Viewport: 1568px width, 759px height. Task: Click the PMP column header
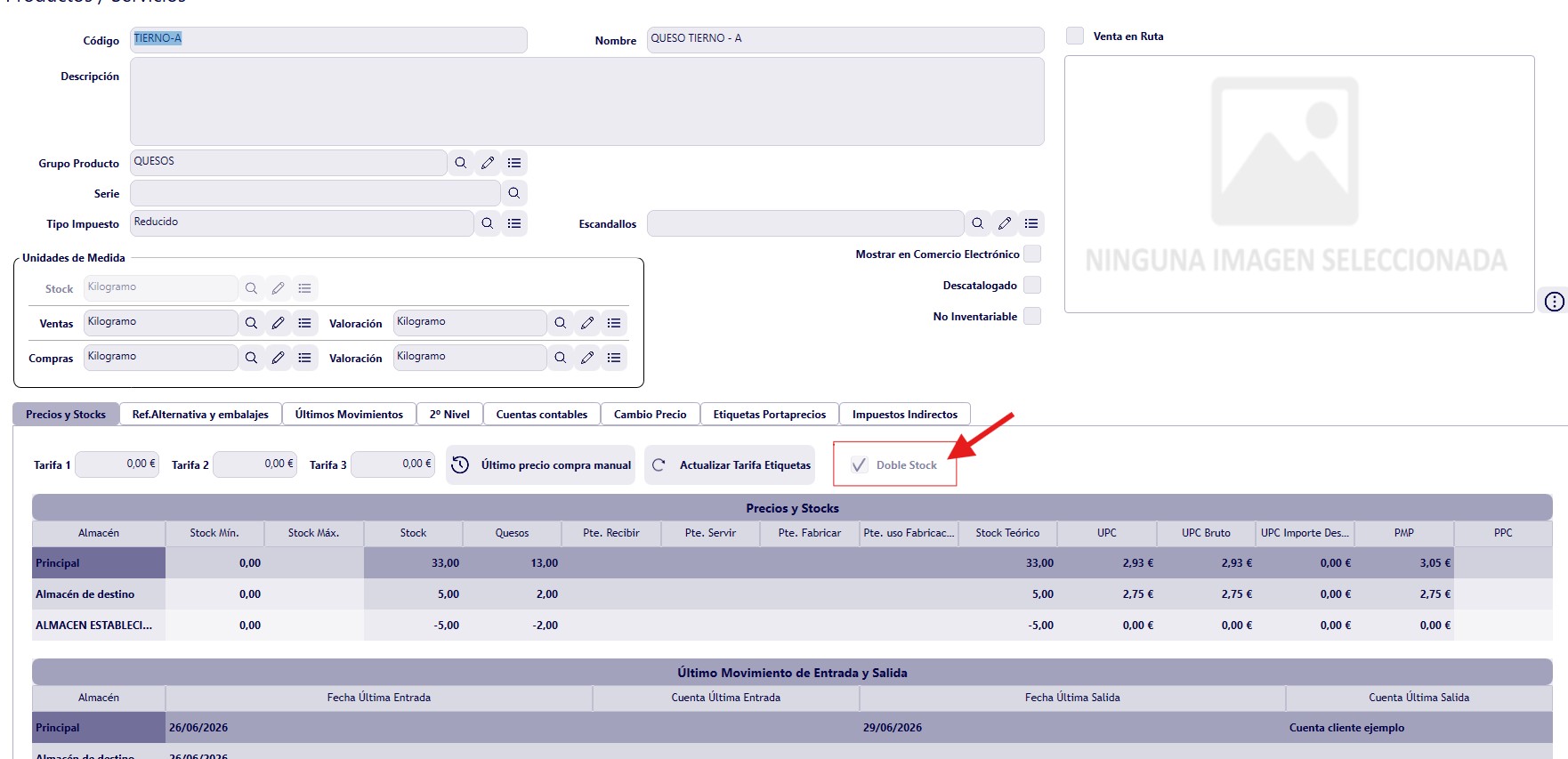click(x=1404, y=533)
